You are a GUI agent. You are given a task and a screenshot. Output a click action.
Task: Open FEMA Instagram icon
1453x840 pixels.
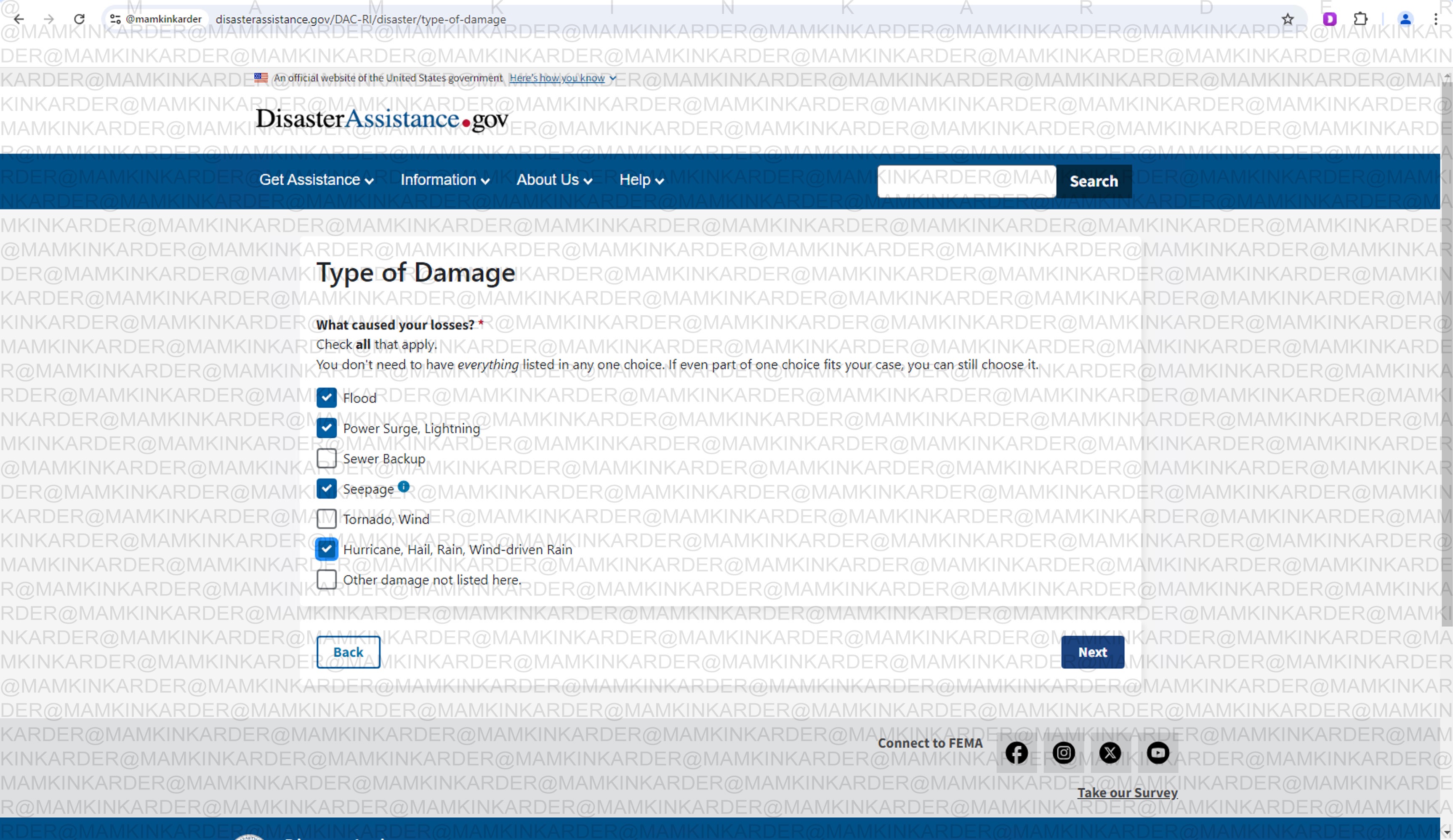1063,753
